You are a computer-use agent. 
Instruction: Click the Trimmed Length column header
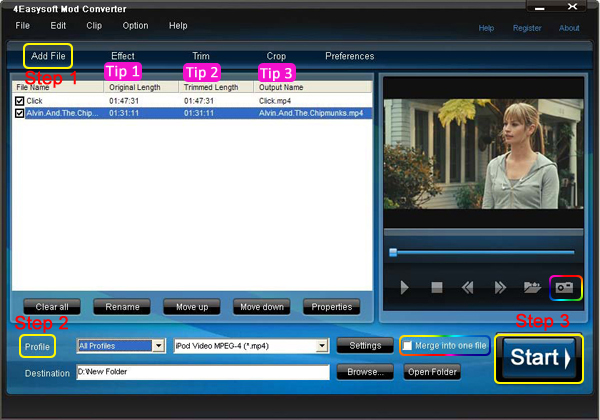point(216,87)
